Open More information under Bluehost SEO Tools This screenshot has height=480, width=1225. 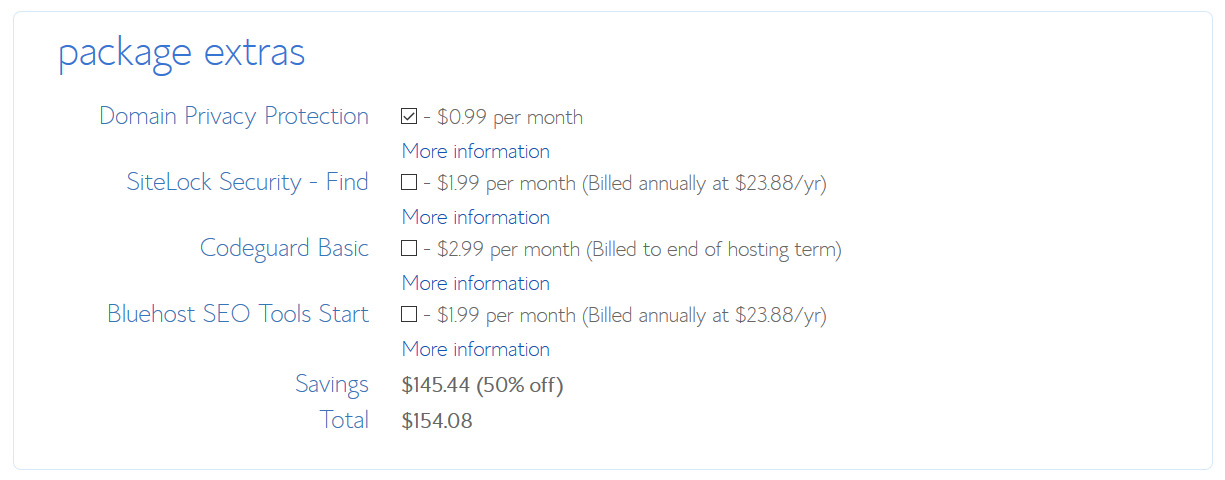coord(475,349)
